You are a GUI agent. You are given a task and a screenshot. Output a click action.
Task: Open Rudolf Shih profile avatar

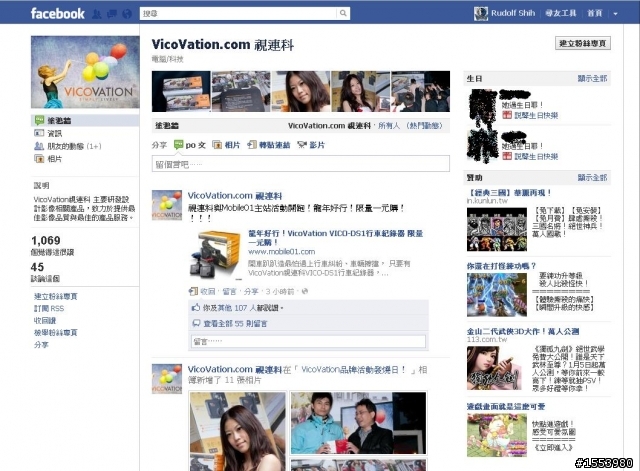(x=480, y=13)
